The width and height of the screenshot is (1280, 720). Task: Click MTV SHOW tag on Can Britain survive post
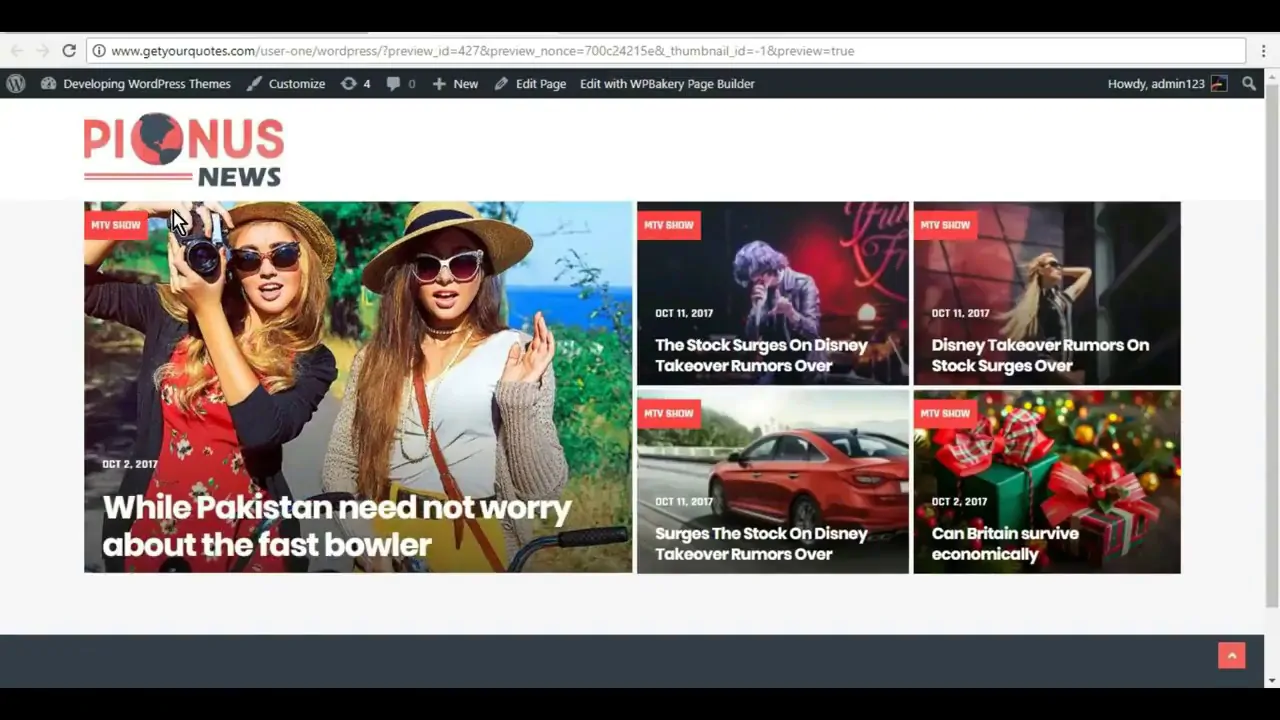[945, 413]
